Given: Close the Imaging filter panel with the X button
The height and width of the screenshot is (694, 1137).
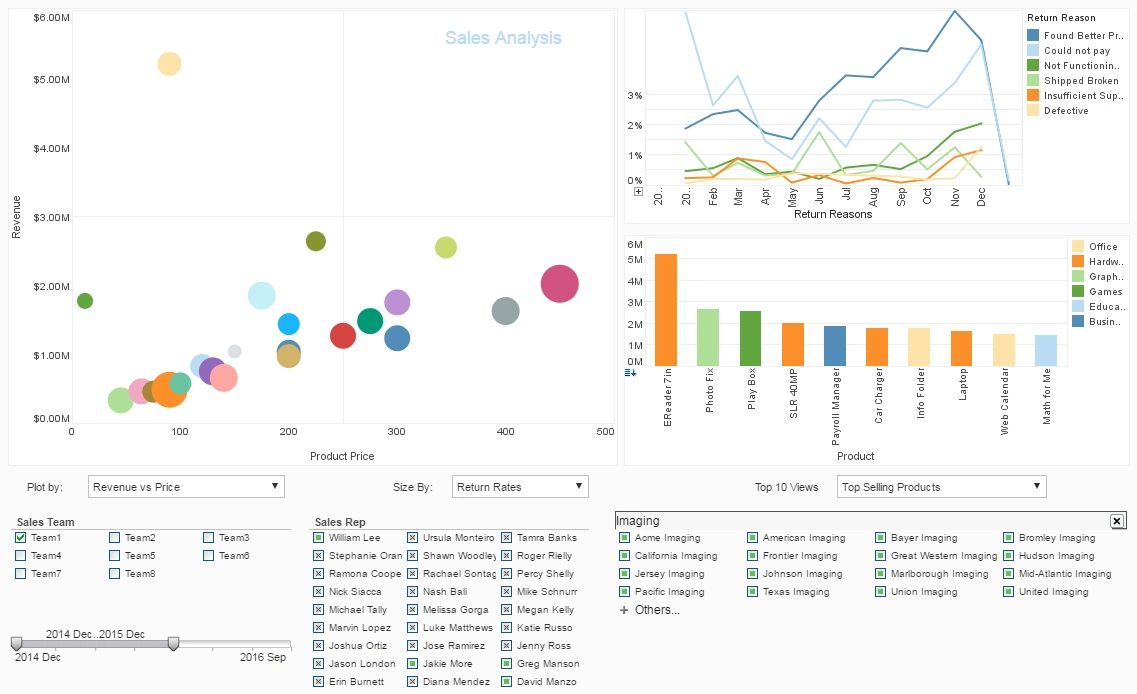Looking at the screenshot, I should 1119,521.
